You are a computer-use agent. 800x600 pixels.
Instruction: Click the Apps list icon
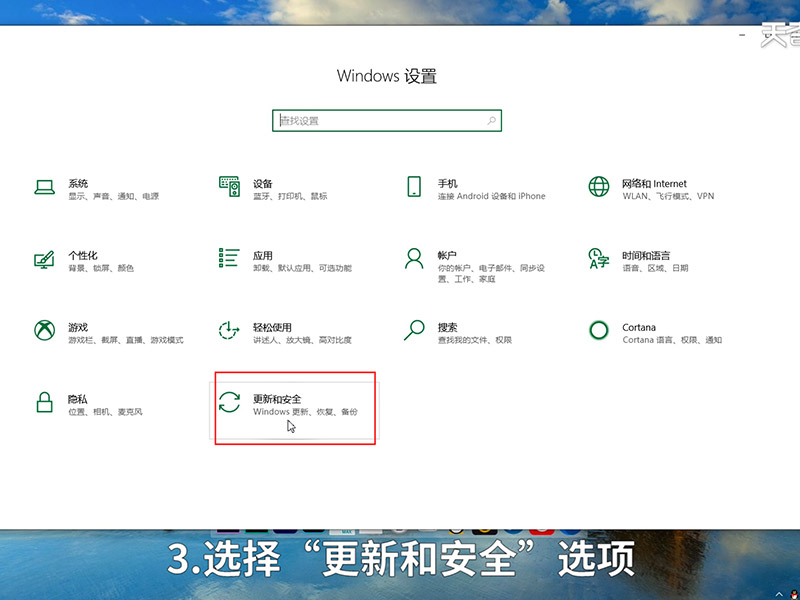229,258
